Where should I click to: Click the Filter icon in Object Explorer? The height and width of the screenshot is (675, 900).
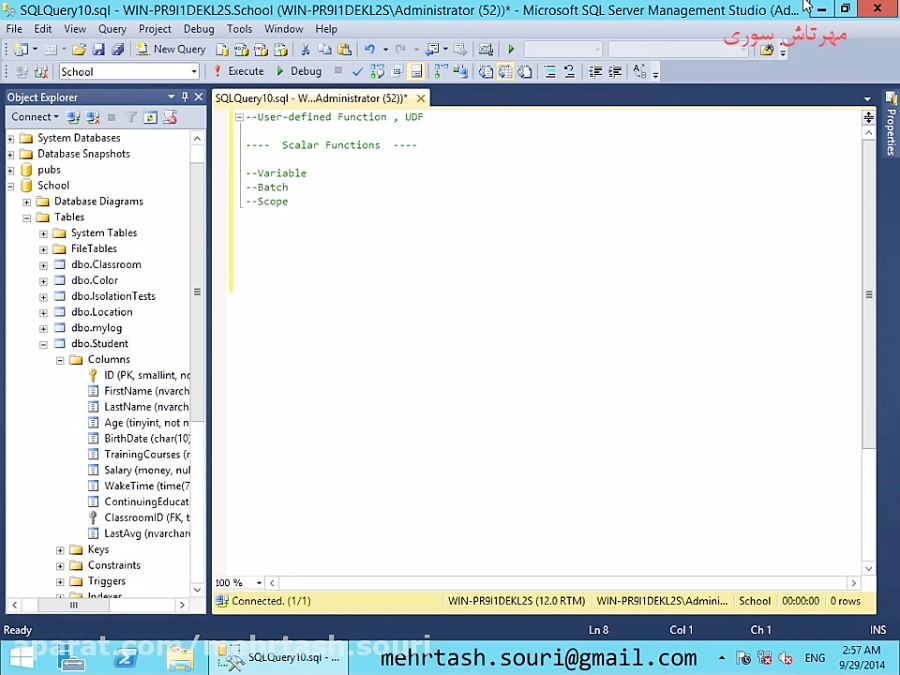click(131, 117)
